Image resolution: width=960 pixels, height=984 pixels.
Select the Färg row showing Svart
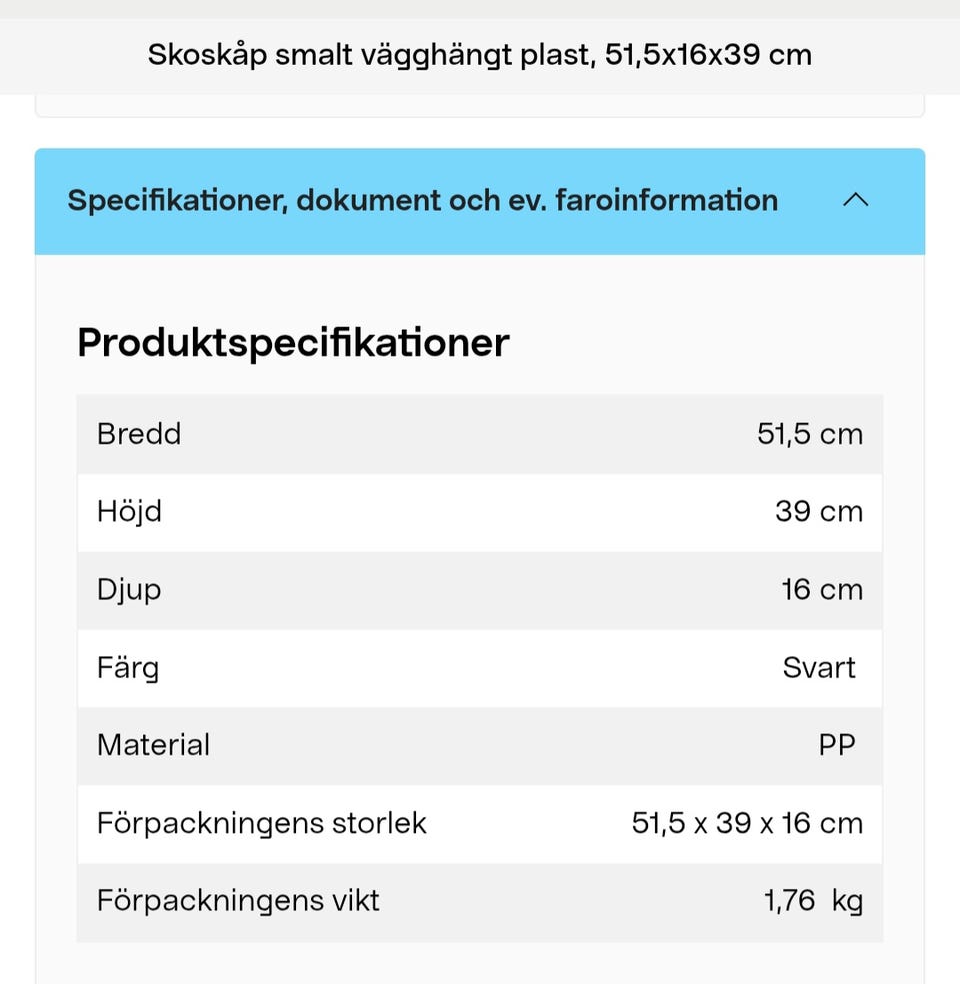(x=480, y=668)
